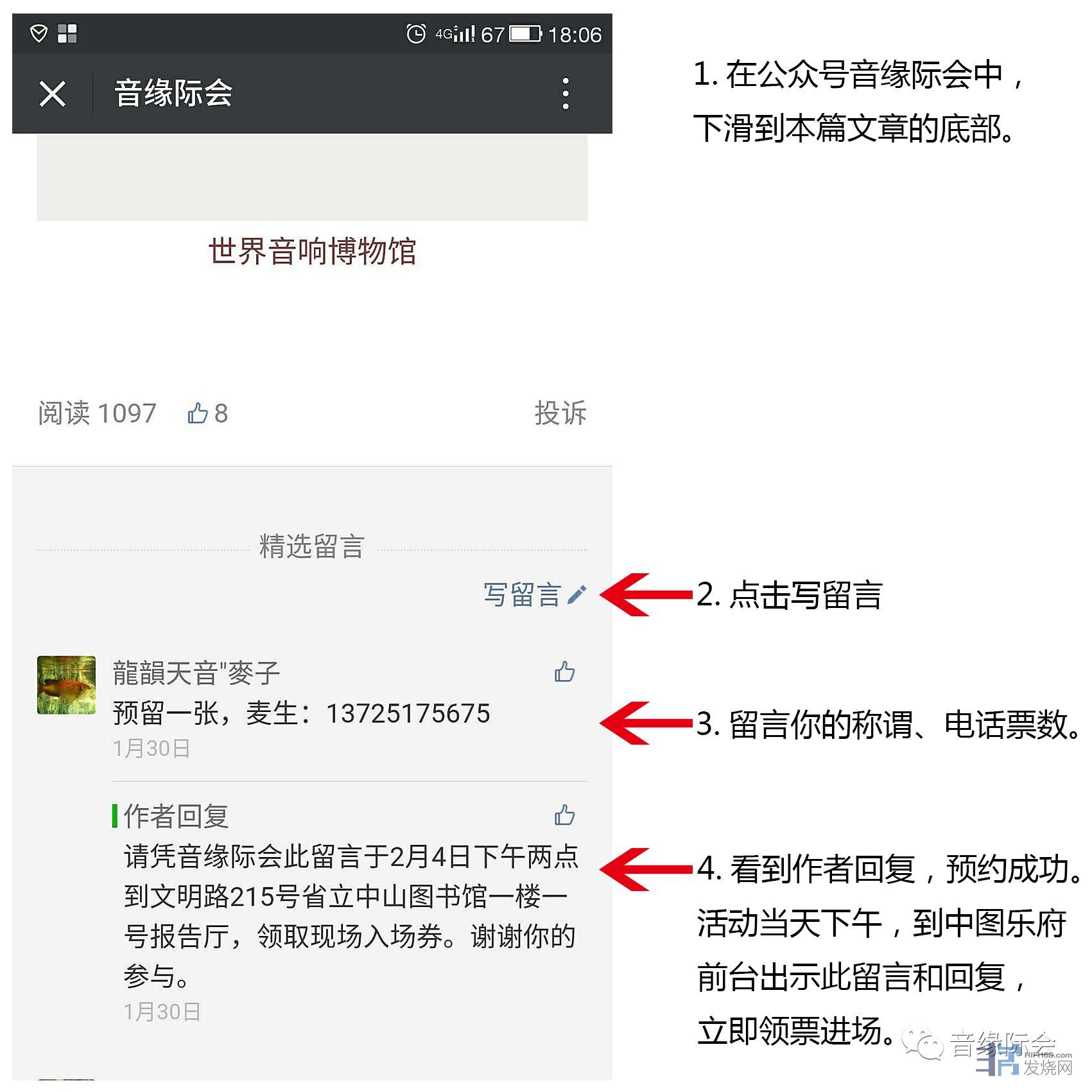The height and width of the screenshot is (1092, 1092).
Task: Tap the 18:06 clock in status bar
Action: click(575, 34)
